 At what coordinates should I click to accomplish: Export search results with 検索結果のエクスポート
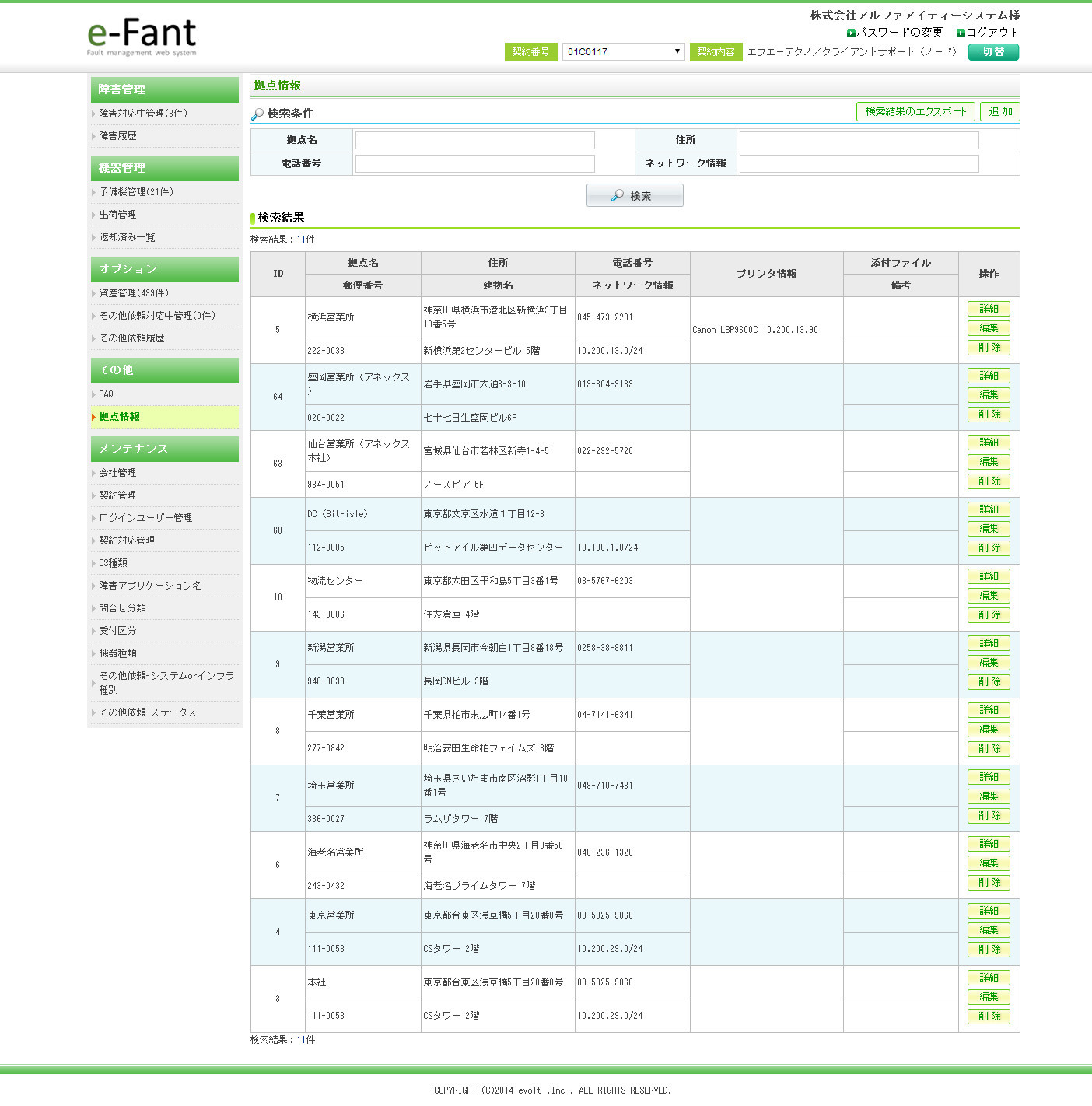pos(915,111)
